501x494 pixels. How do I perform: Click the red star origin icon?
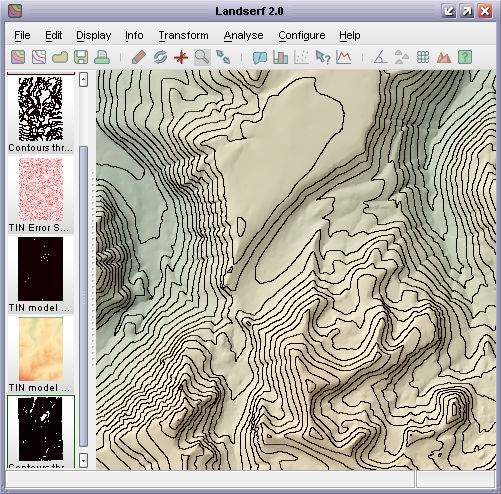(x=181, y=57)
